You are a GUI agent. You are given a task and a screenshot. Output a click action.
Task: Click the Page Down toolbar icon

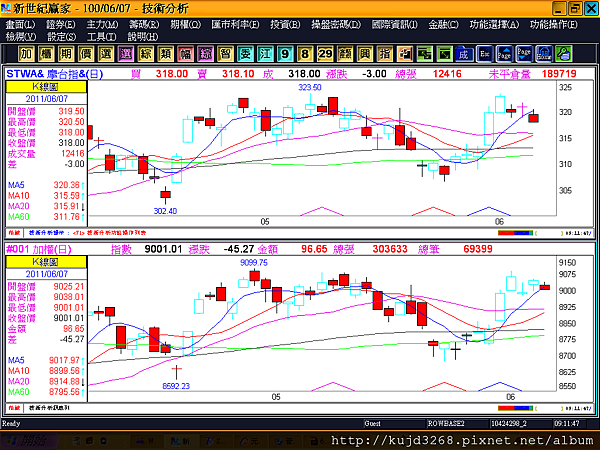tap(524, 54)
